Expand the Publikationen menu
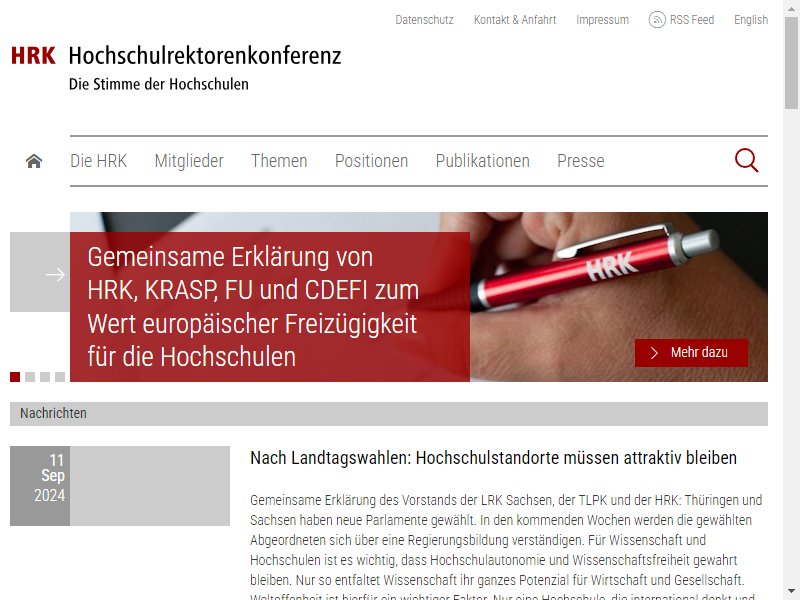The width and height of the screenshot is (800, 600). (x=483, y=161)
